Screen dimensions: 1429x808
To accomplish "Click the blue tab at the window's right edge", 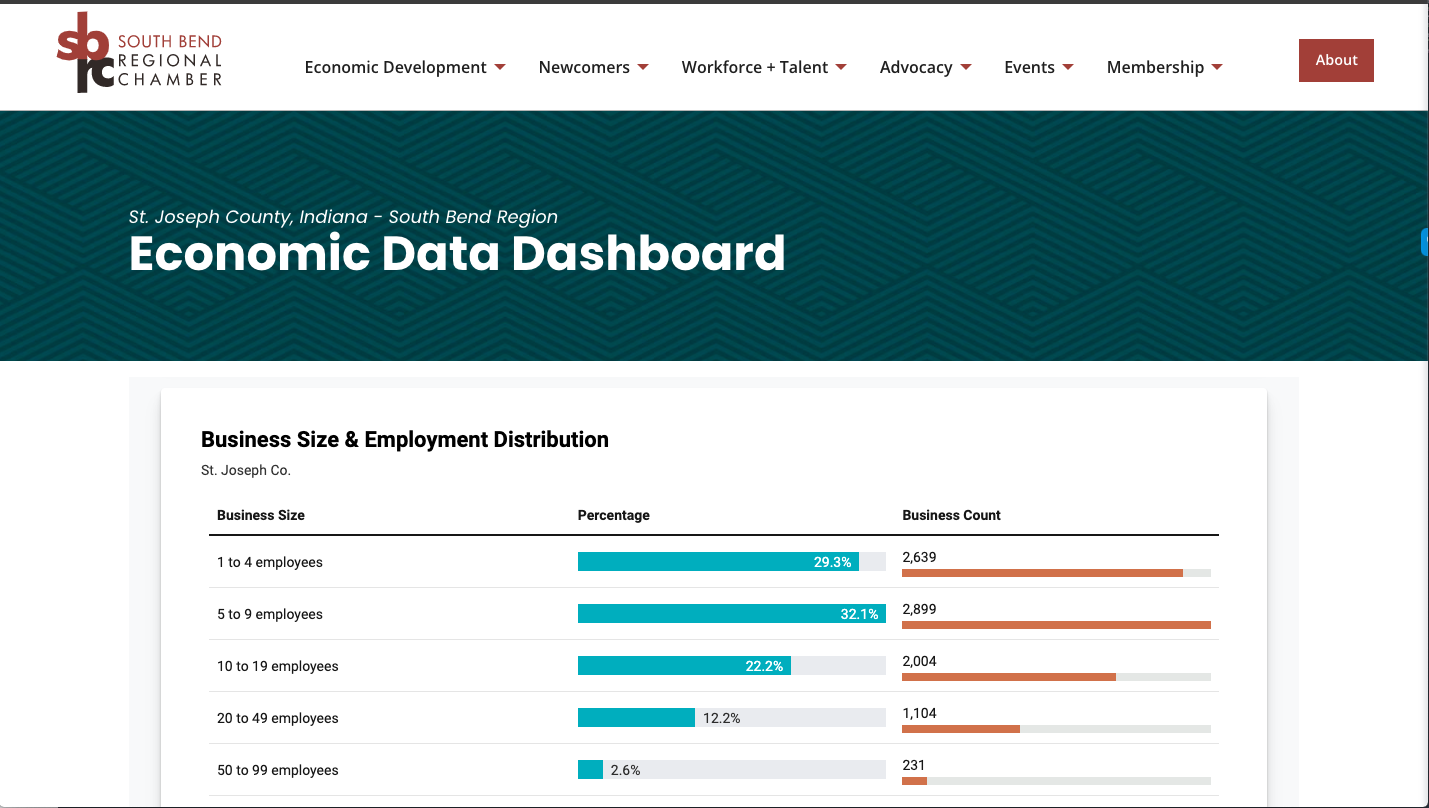I will (1425, 242).
